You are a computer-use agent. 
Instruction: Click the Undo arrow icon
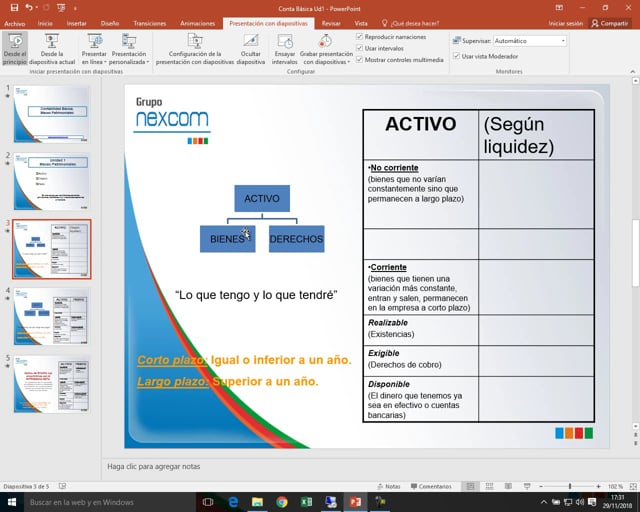click(x=29, y=8)
